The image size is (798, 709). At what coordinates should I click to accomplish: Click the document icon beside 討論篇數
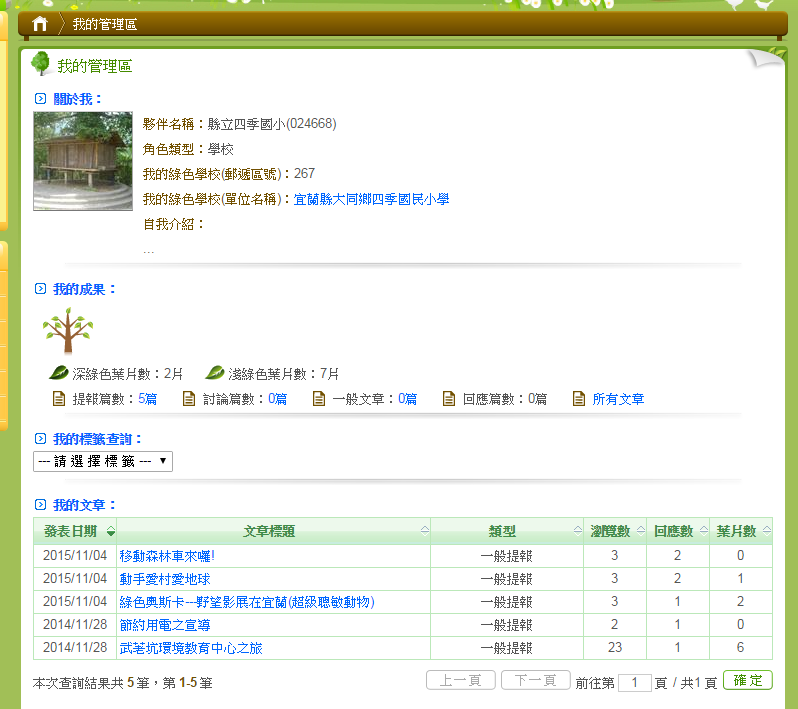point(189,399)
